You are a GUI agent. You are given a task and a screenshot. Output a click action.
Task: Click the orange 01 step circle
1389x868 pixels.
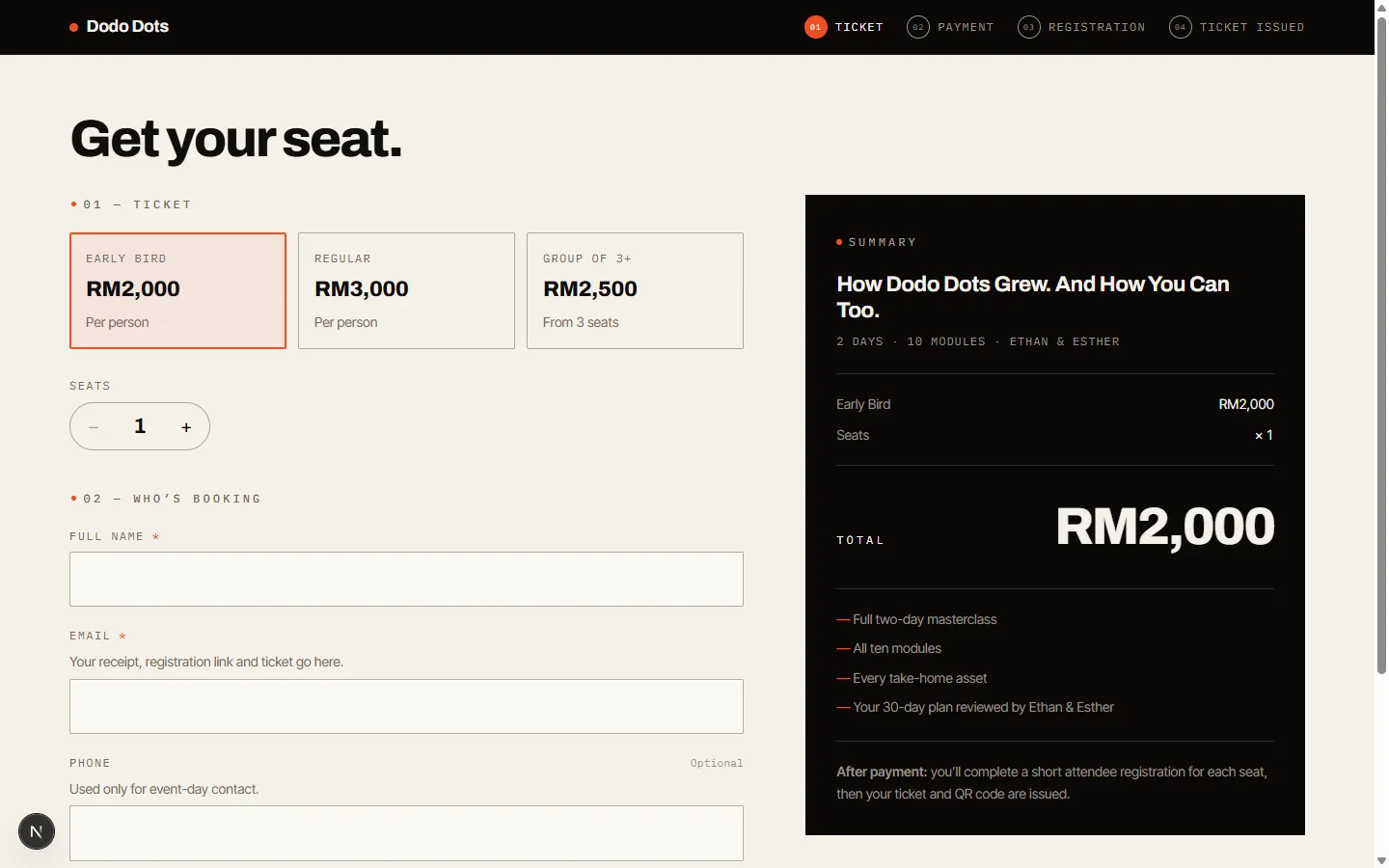[x=815, y=27]
